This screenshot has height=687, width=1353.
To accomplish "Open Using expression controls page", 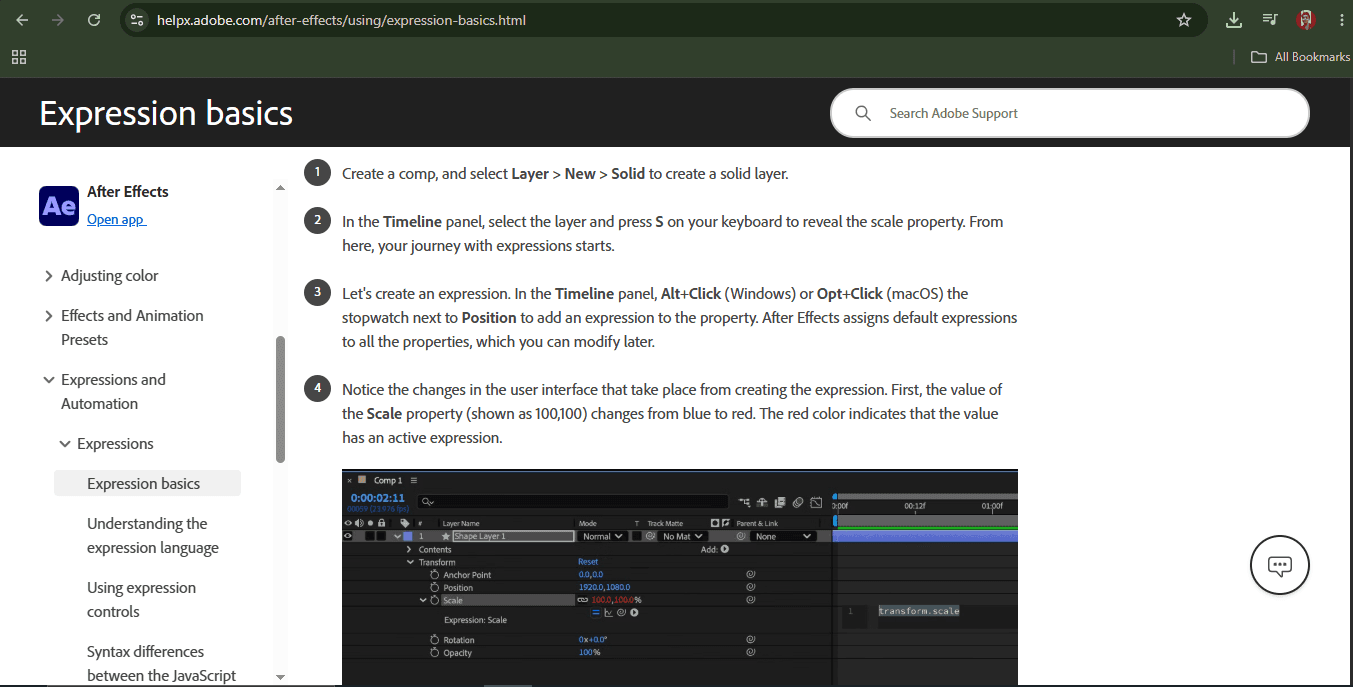I will pyautogui.click(x=141, y=600).
